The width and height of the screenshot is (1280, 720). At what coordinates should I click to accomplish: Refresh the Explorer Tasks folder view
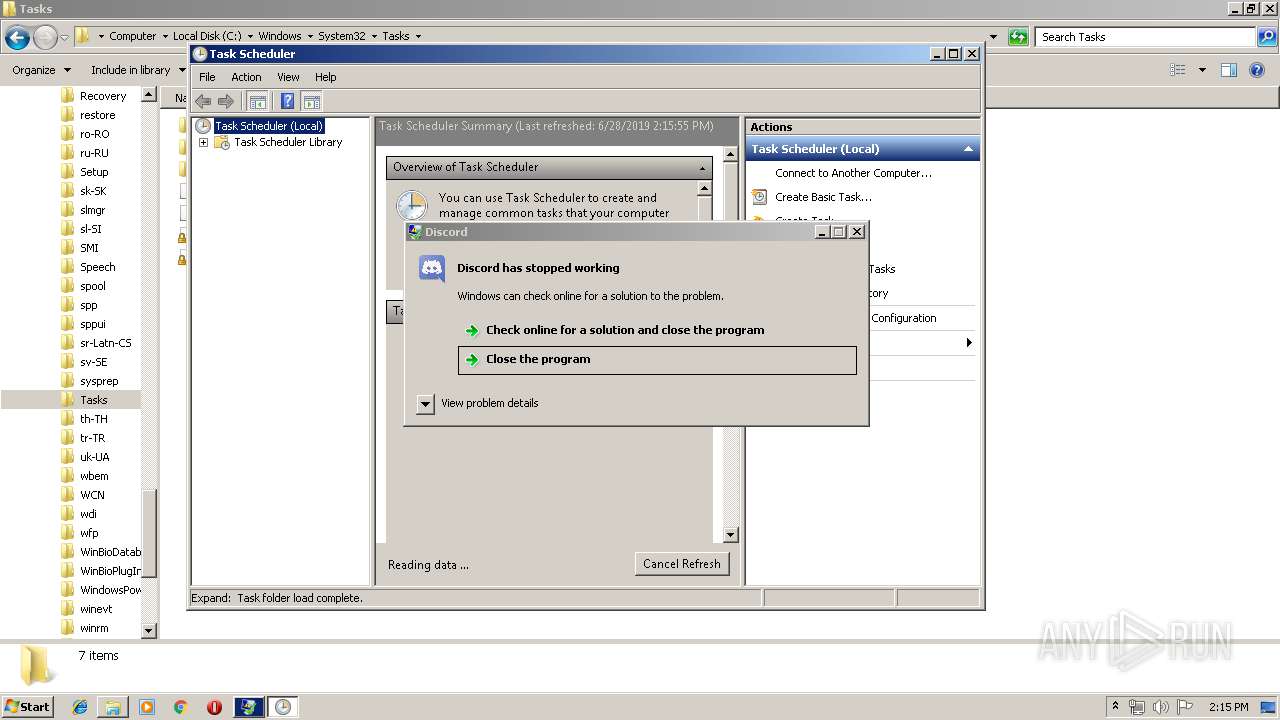[1018, 37]
